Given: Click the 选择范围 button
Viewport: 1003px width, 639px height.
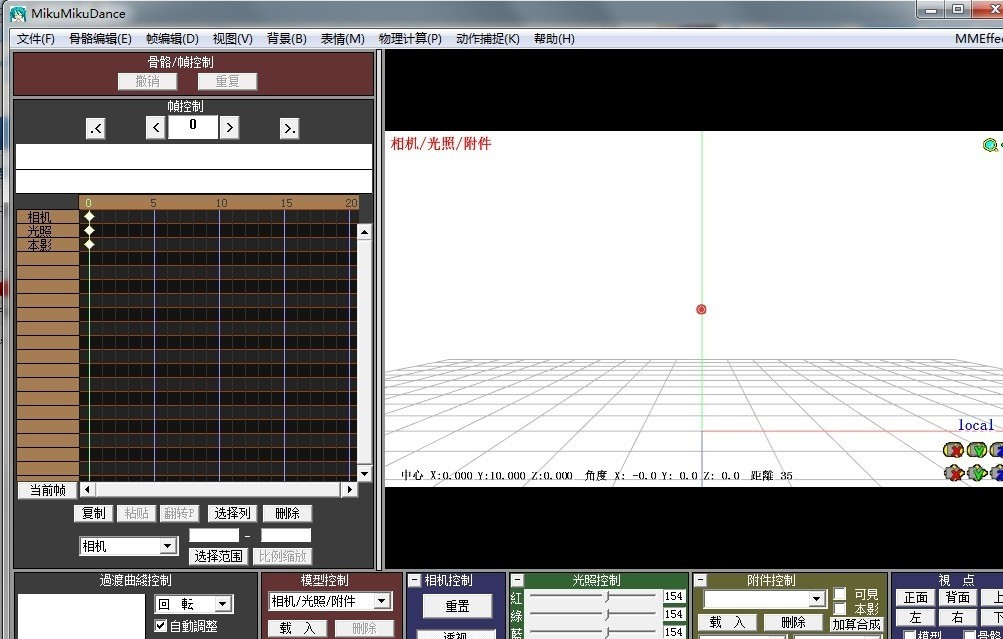Looking at the screenshot, I should pyautogui.click(x=218, y=556).
